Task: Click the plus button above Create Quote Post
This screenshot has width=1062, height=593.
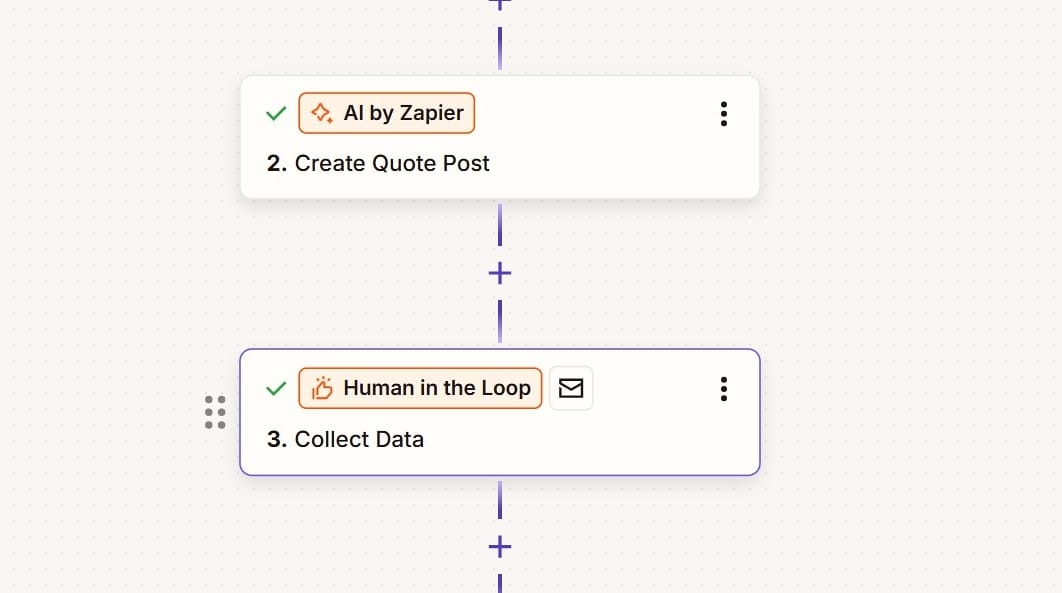Action: pos(498,5)
